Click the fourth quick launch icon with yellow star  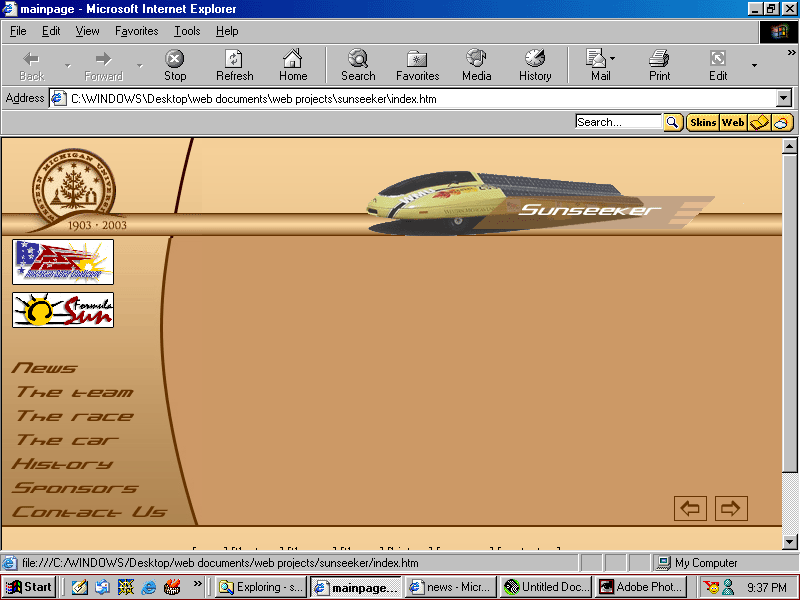[x=126, y=587]
